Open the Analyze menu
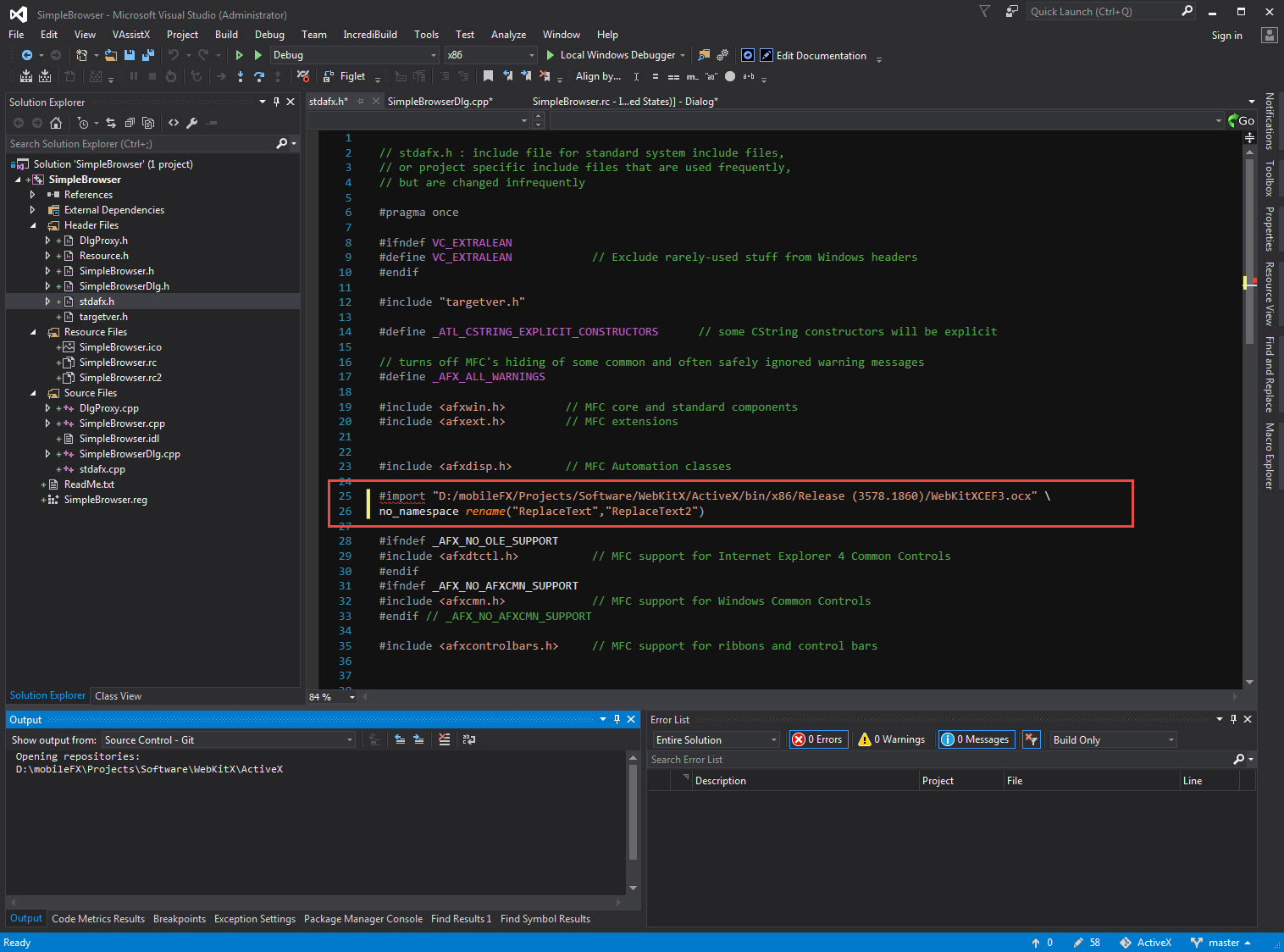The height and width of the screenshot is (952, 1284). pos(508,35)
